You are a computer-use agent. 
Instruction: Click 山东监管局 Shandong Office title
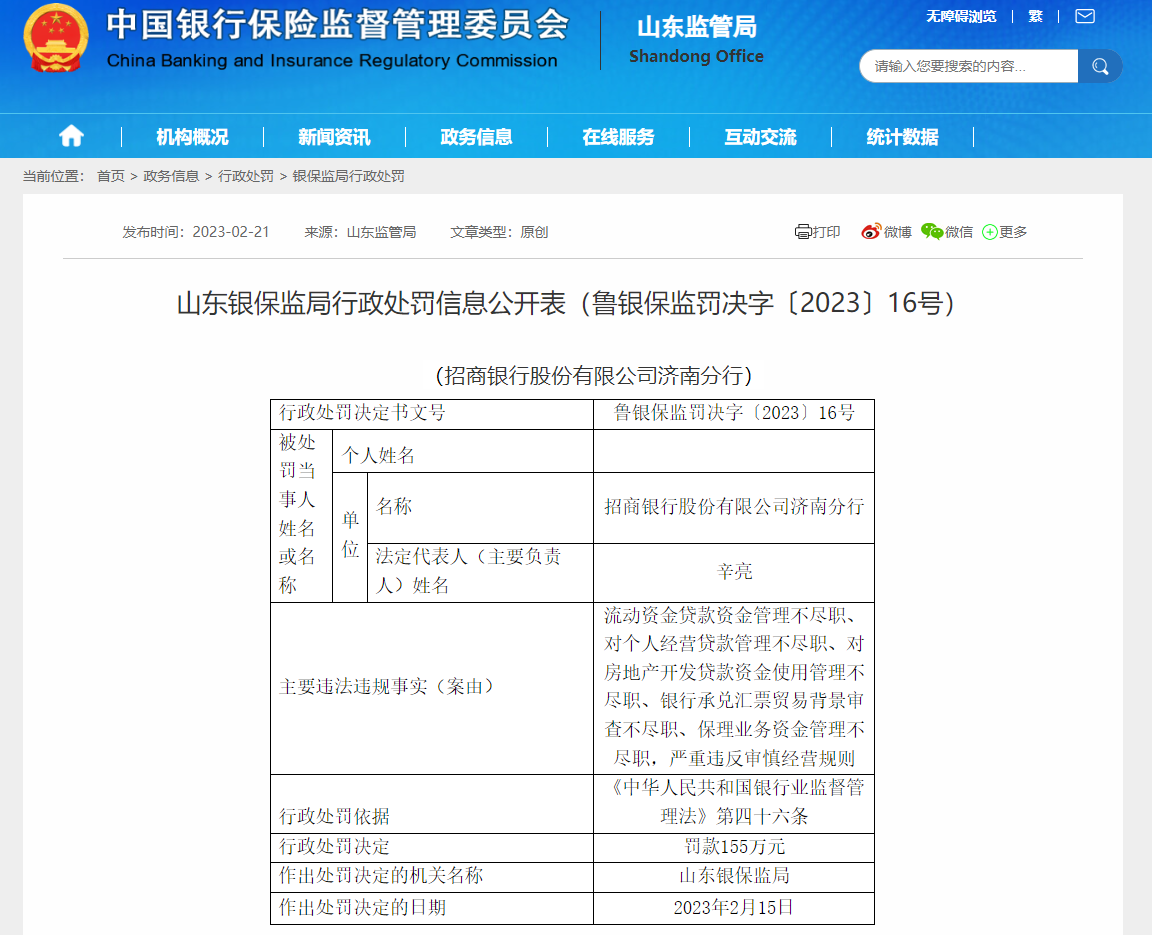click(x=696, y=40)
